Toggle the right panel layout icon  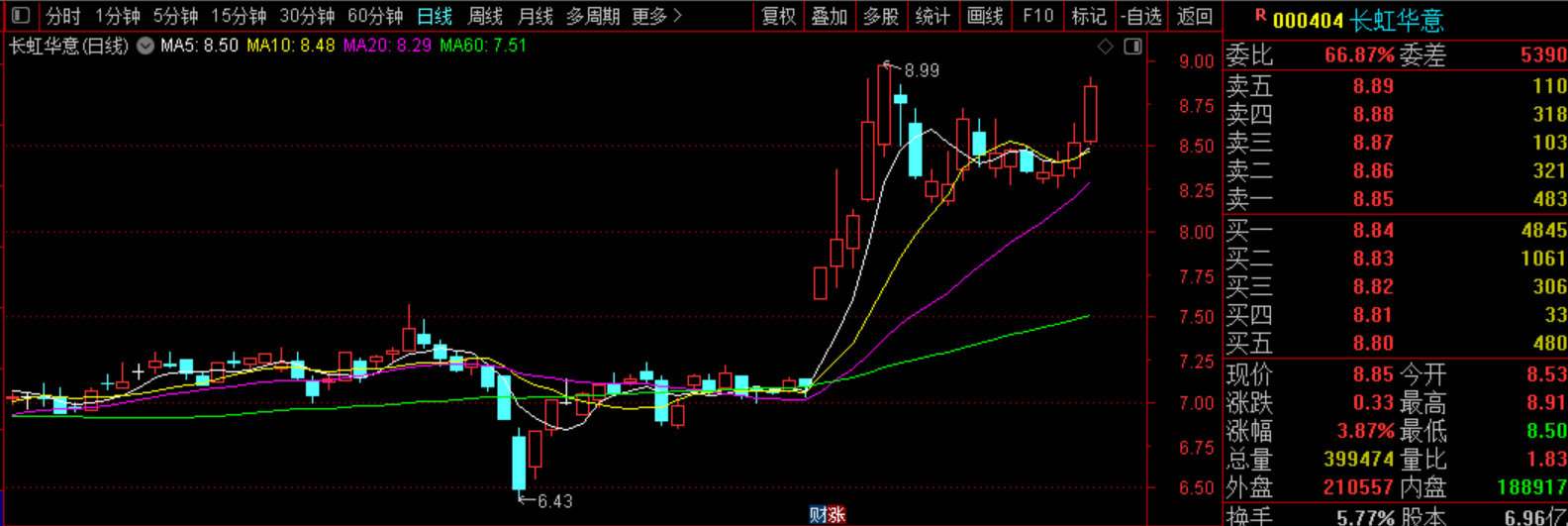(x=1133, y=47)
